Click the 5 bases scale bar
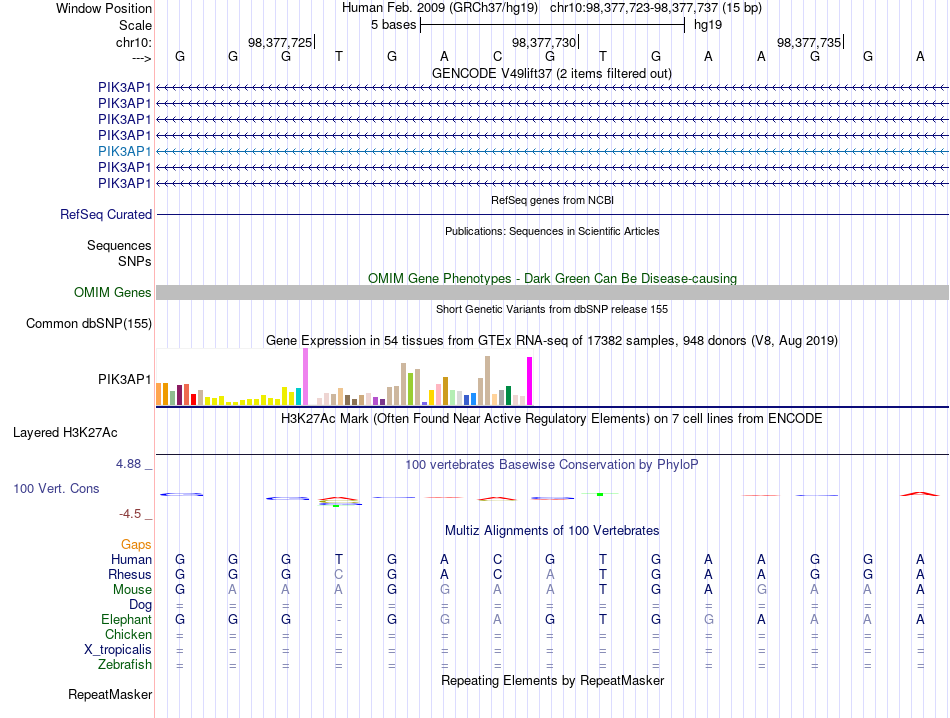The height and width of the screenshot is (718, 950). (x=552, y=25)
